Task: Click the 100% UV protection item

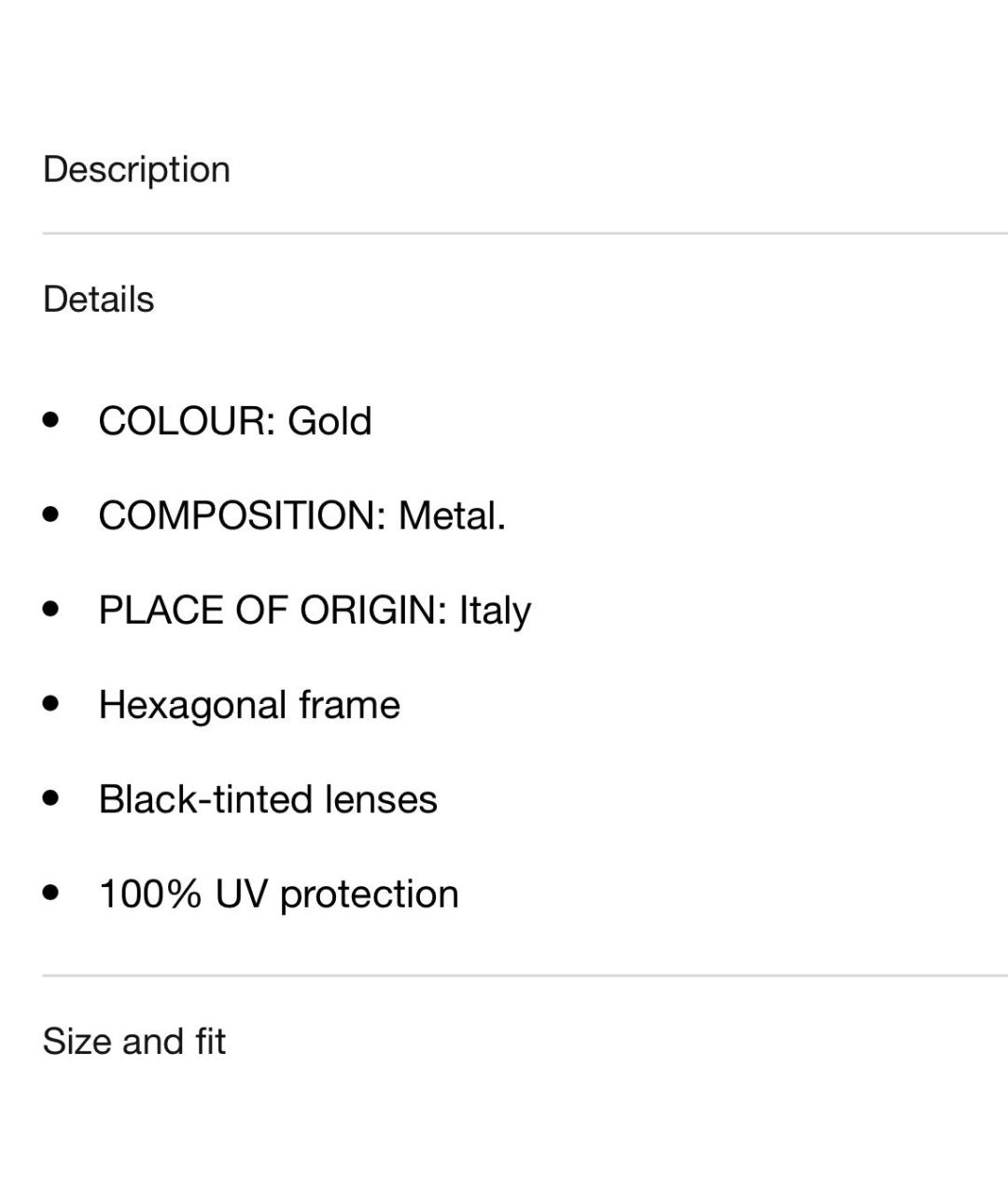Action: pos(279,894)
